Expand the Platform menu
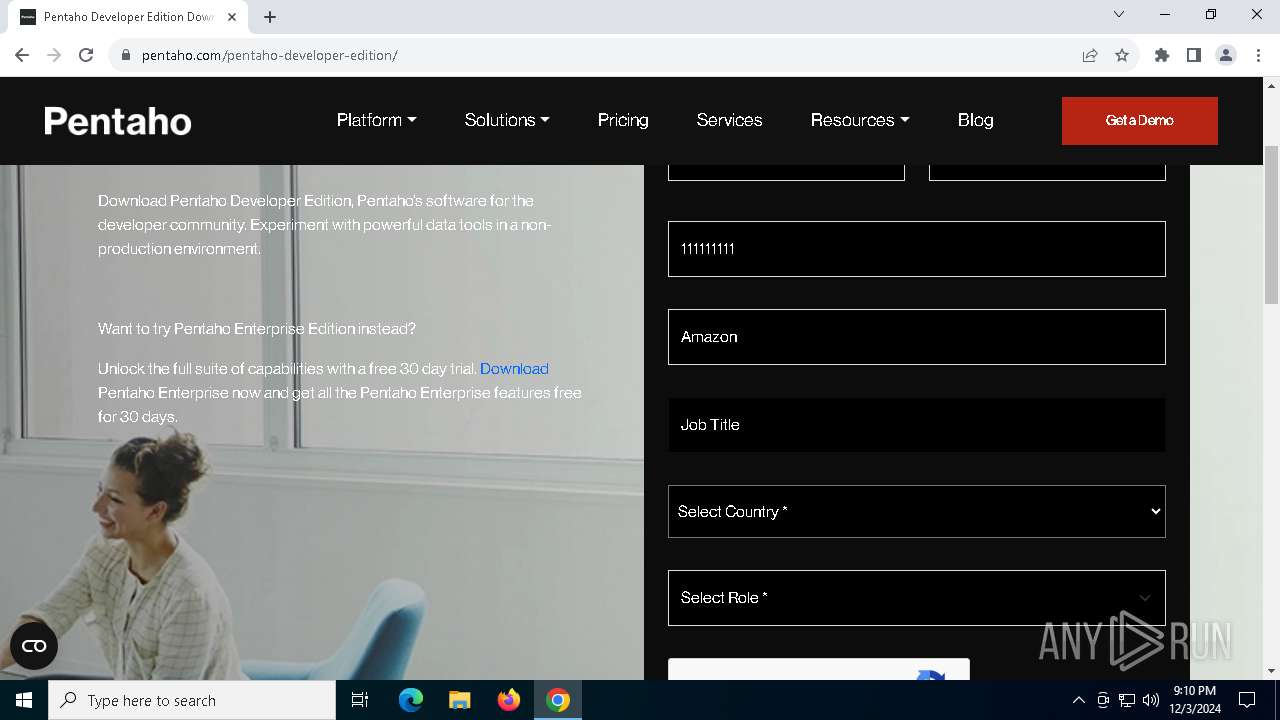 tap(376, 120)
